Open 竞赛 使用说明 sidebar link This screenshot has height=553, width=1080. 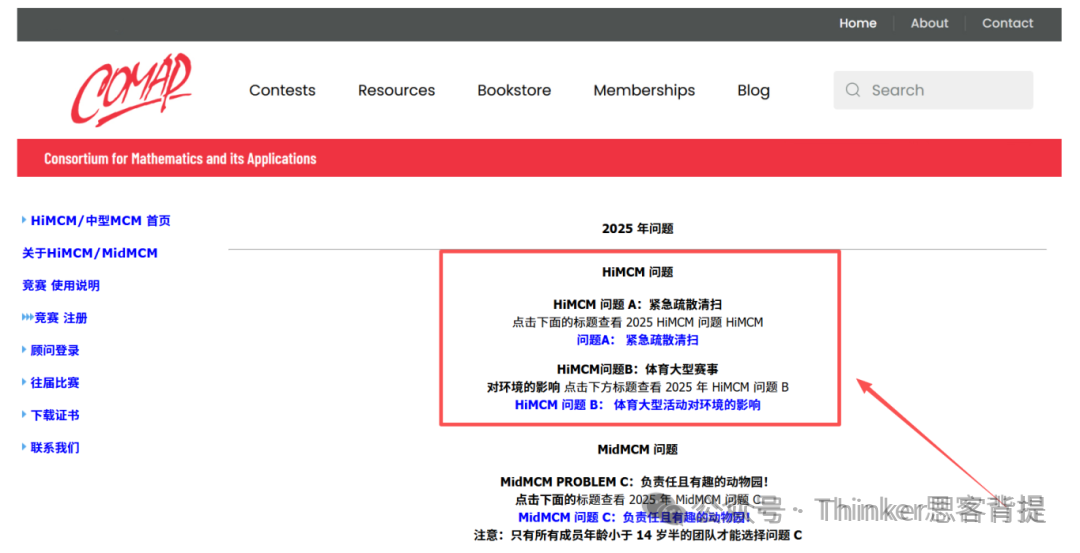(x=61, y=286)
